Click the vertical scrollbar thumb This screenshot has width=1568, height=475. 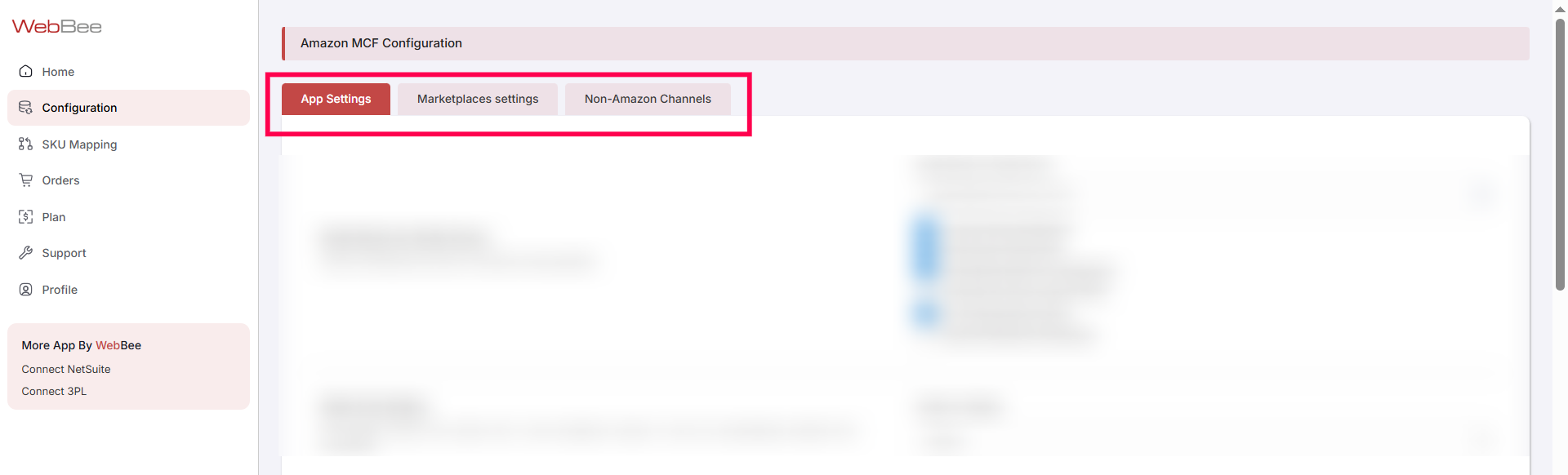[1560, 155]
